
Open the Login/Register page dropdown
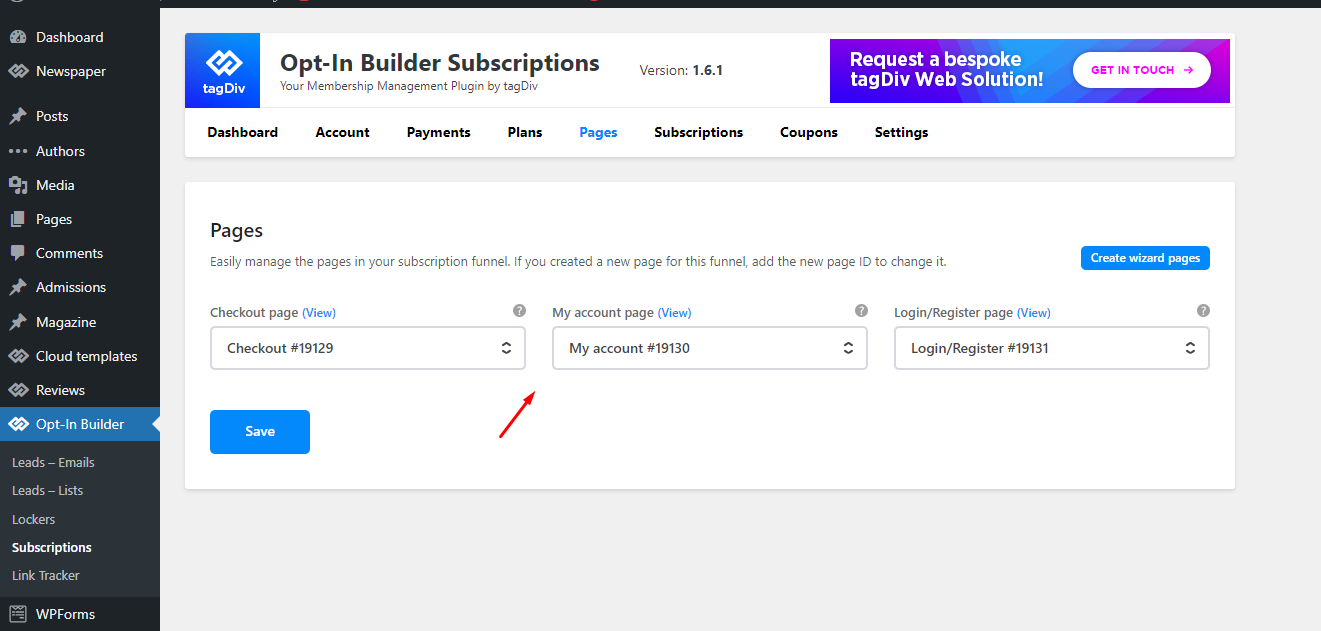(1052, 348)
